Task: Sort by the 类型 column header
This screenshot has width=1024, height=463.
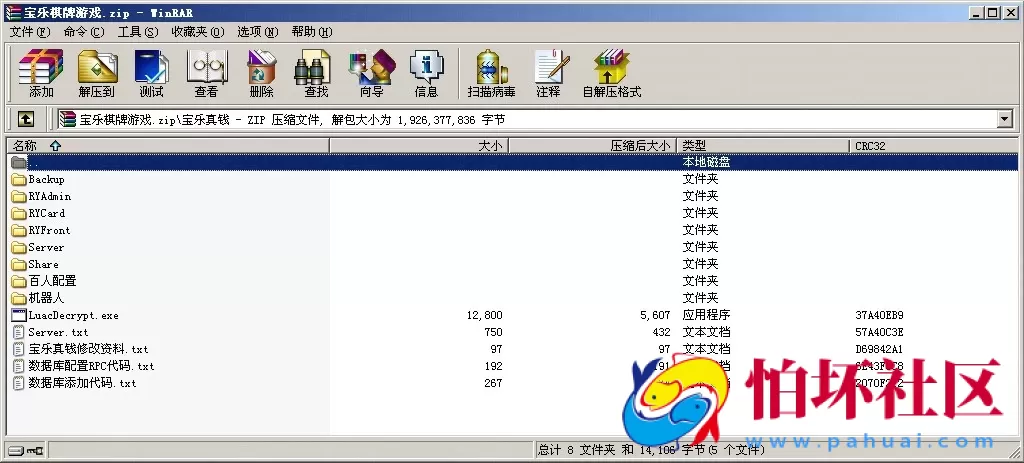Action: click(763, 146)
